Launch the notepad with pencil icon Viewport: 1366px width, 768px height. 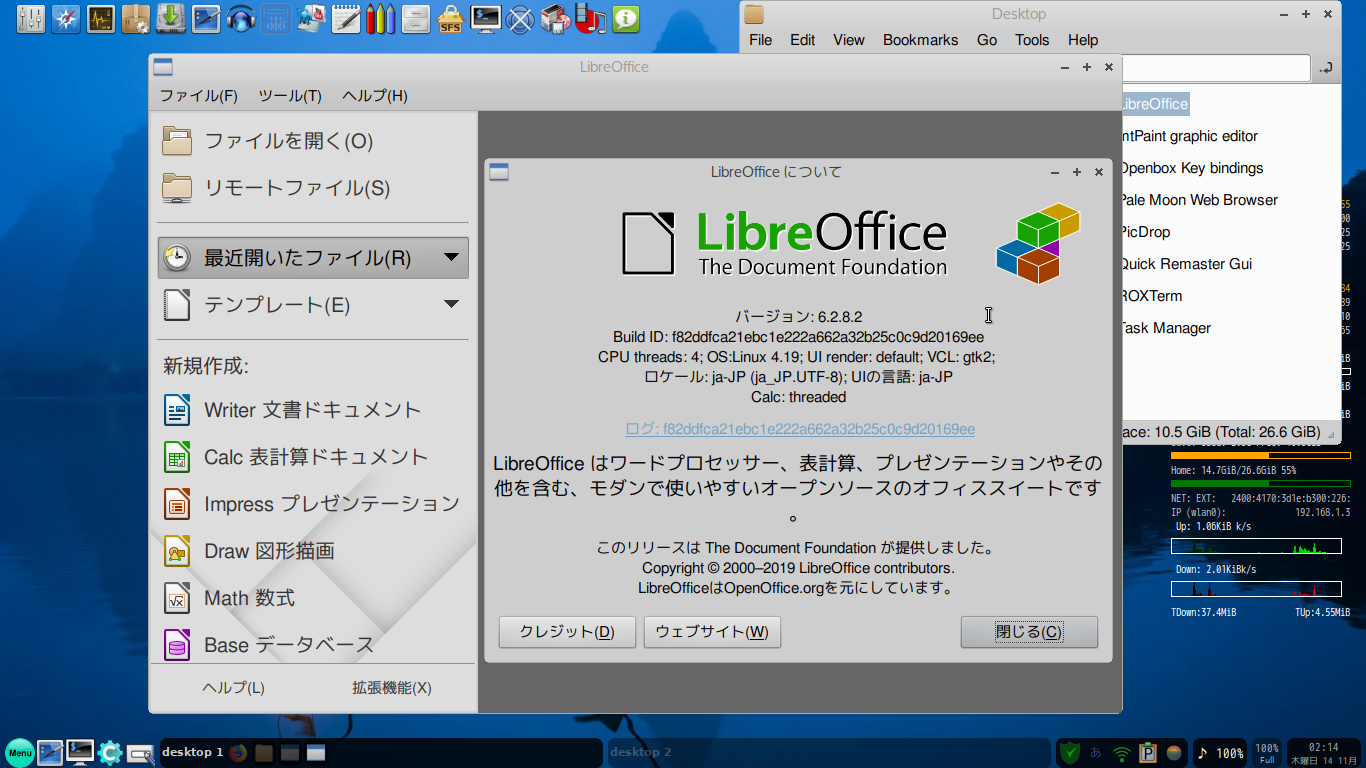(346, 18)
